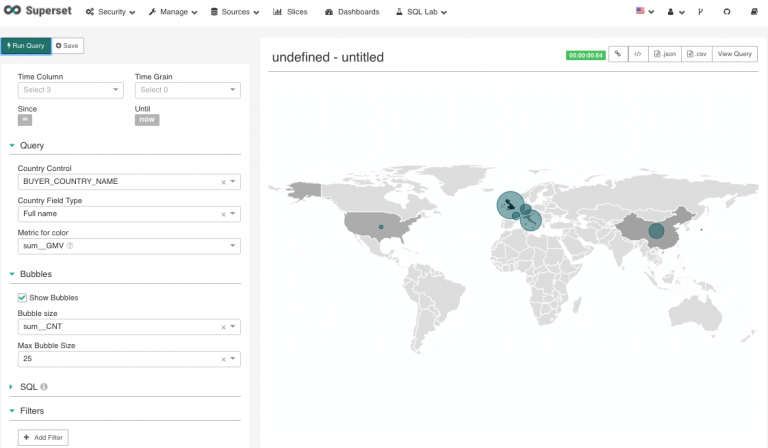768x448 pixels.
Task: Collapse the Bubbles section
Action: pos(12,274)
